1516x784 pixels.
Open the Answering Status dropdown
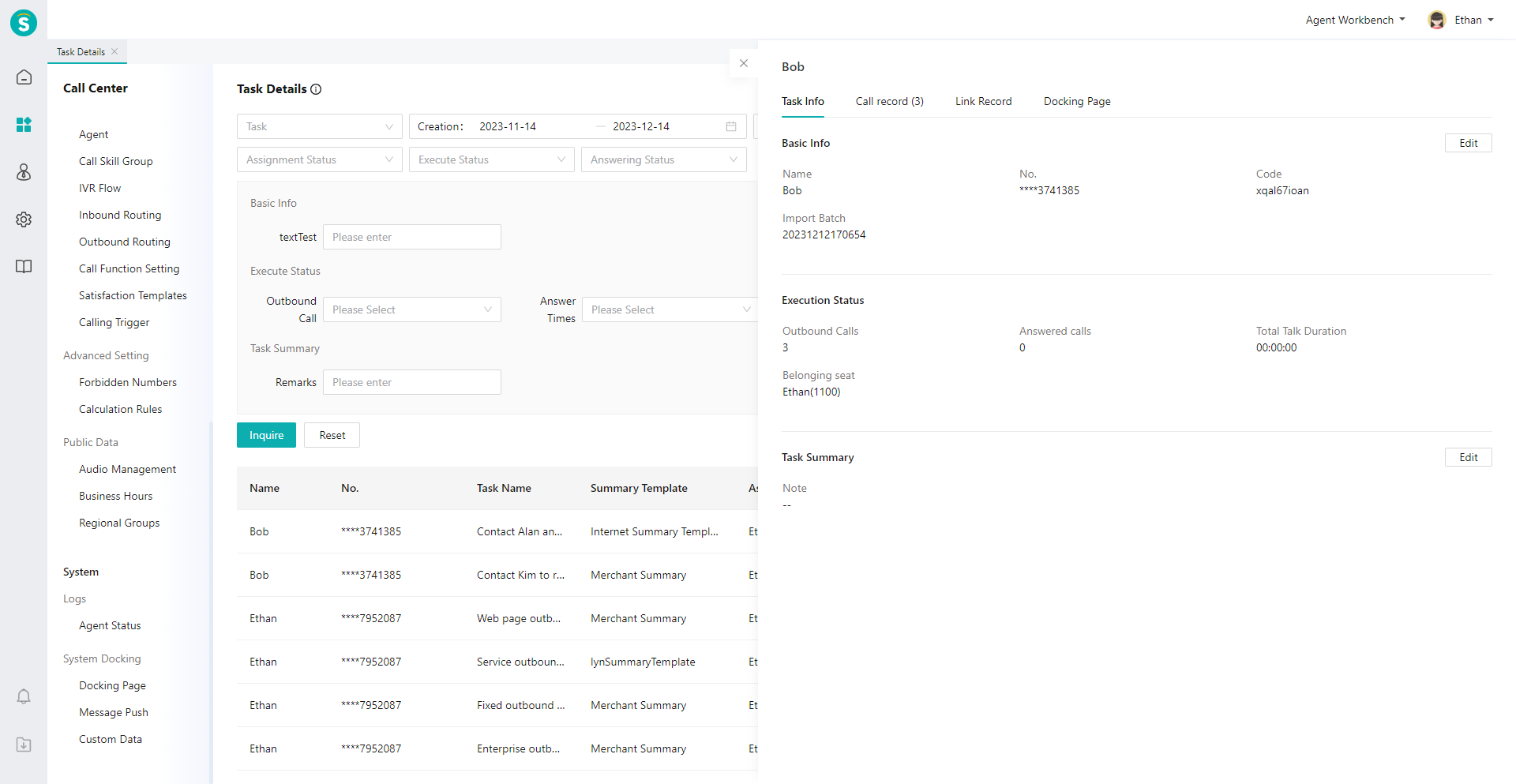tap(664, 159)
